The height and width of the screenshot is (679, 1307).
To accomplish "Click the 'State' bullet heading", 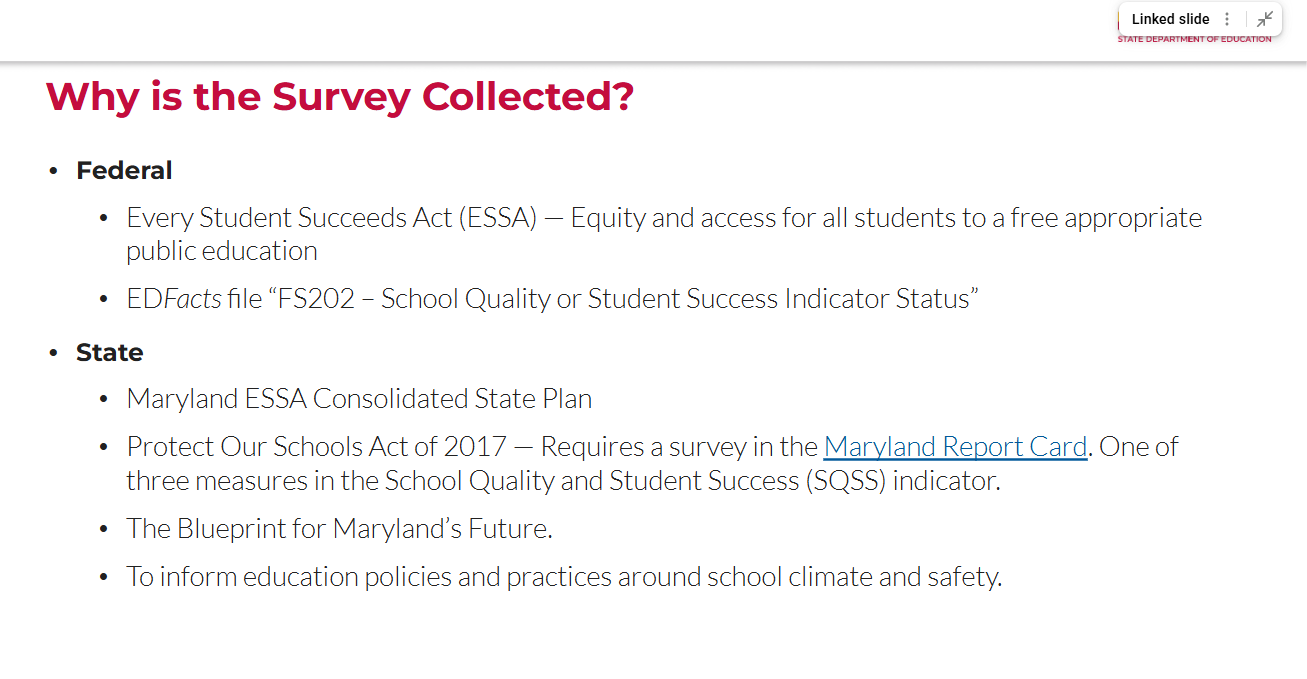I will pyautogui.click(x=110, y=353).
